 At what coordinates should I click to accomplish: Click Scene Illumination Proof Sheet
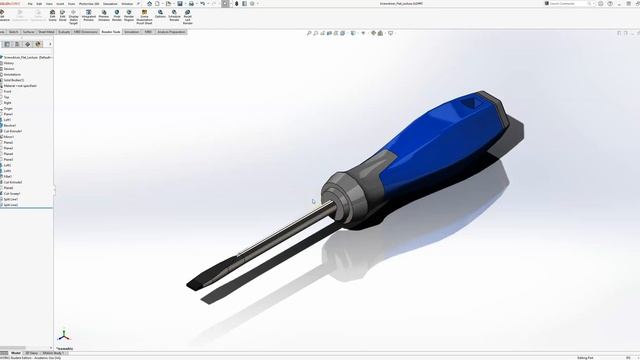tap(144, 17)
